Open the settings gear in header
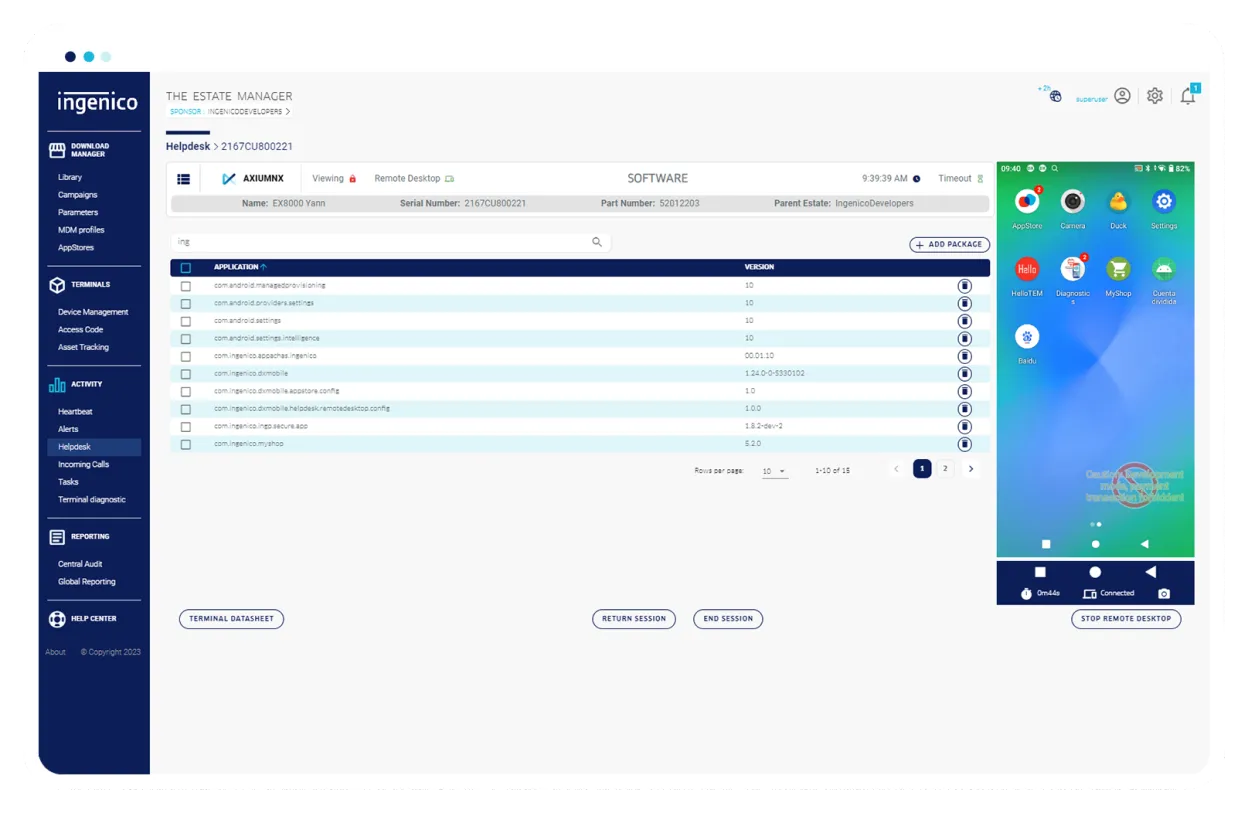This screenshot has height=813, width=1248. (1155, 96)
